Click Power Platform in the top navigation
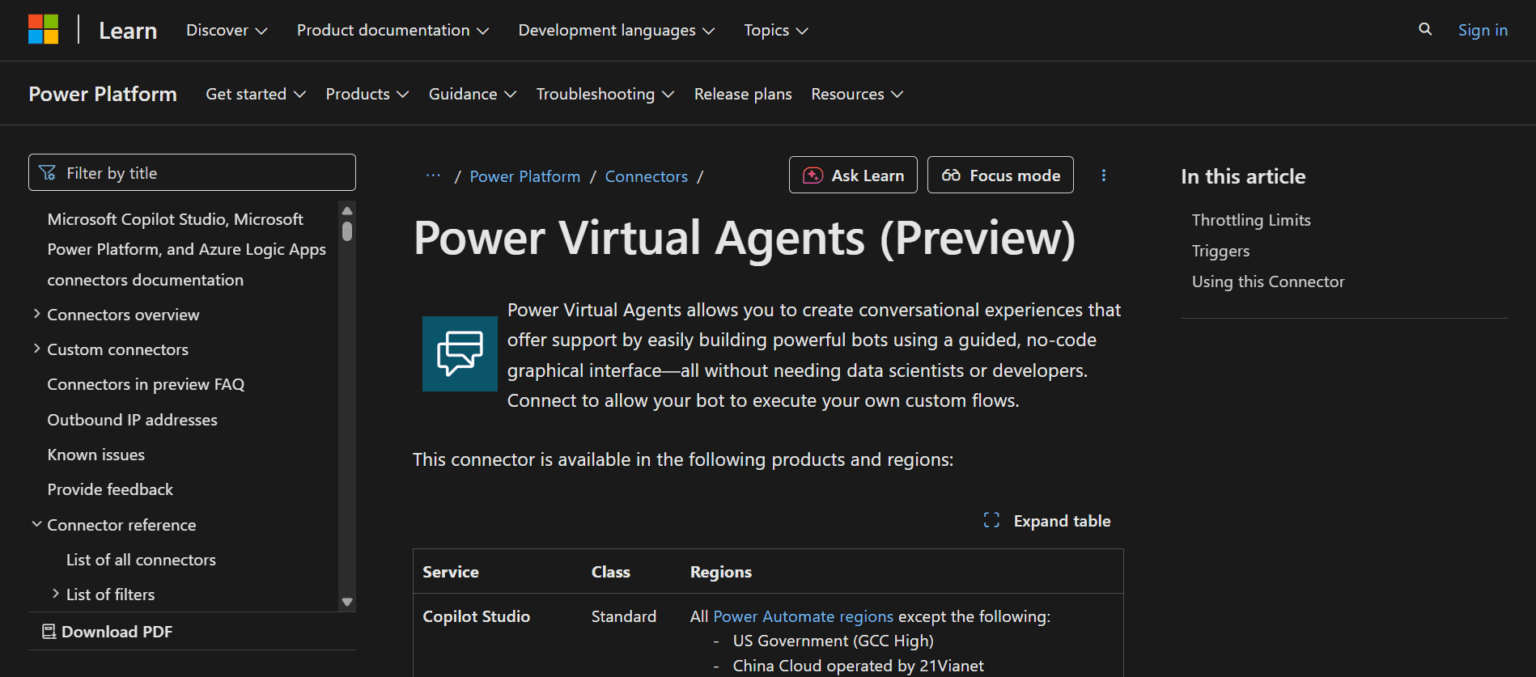 point(103,93)
